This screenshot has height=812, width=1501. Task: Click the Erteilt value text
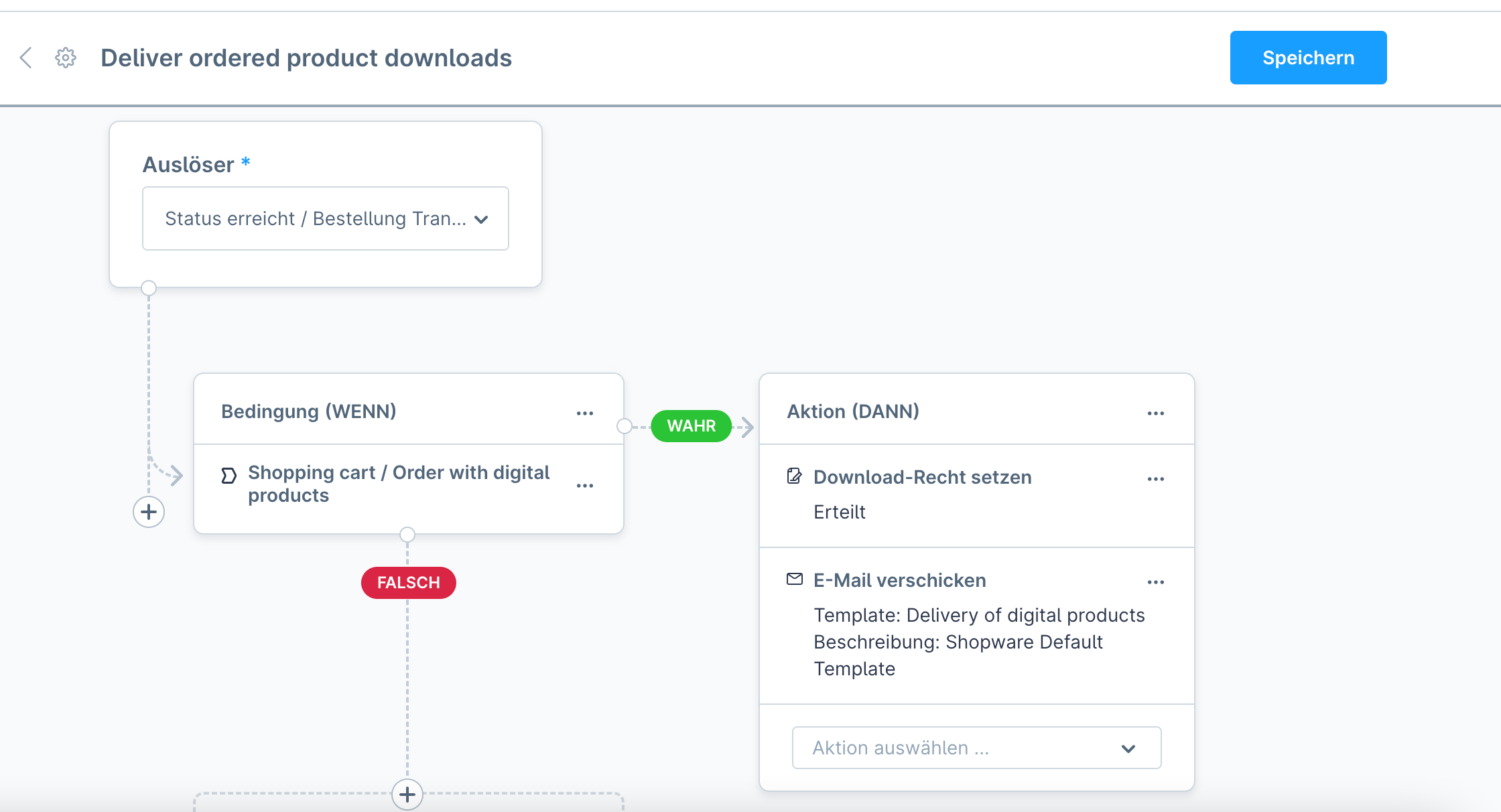pos(840,512)
